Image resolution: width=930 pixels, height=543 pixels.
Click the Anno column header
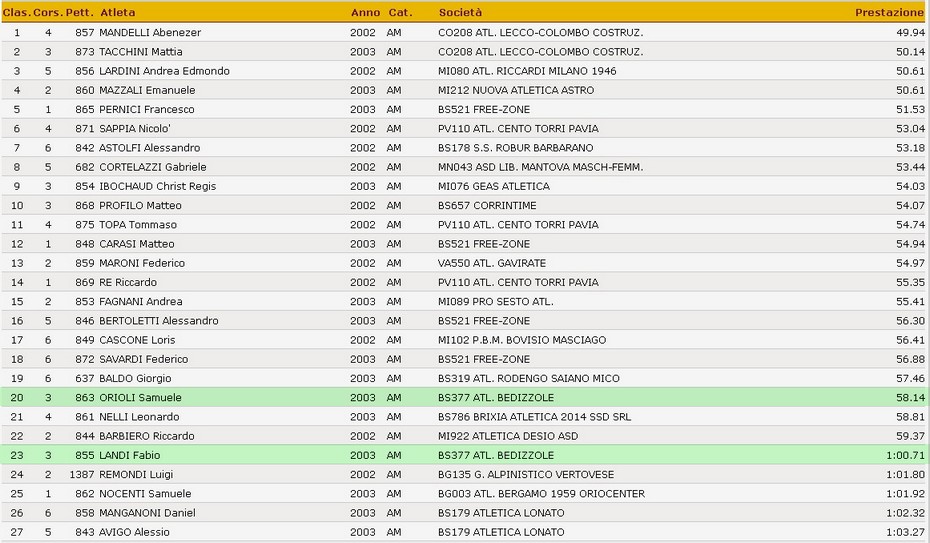pos(365,12)
